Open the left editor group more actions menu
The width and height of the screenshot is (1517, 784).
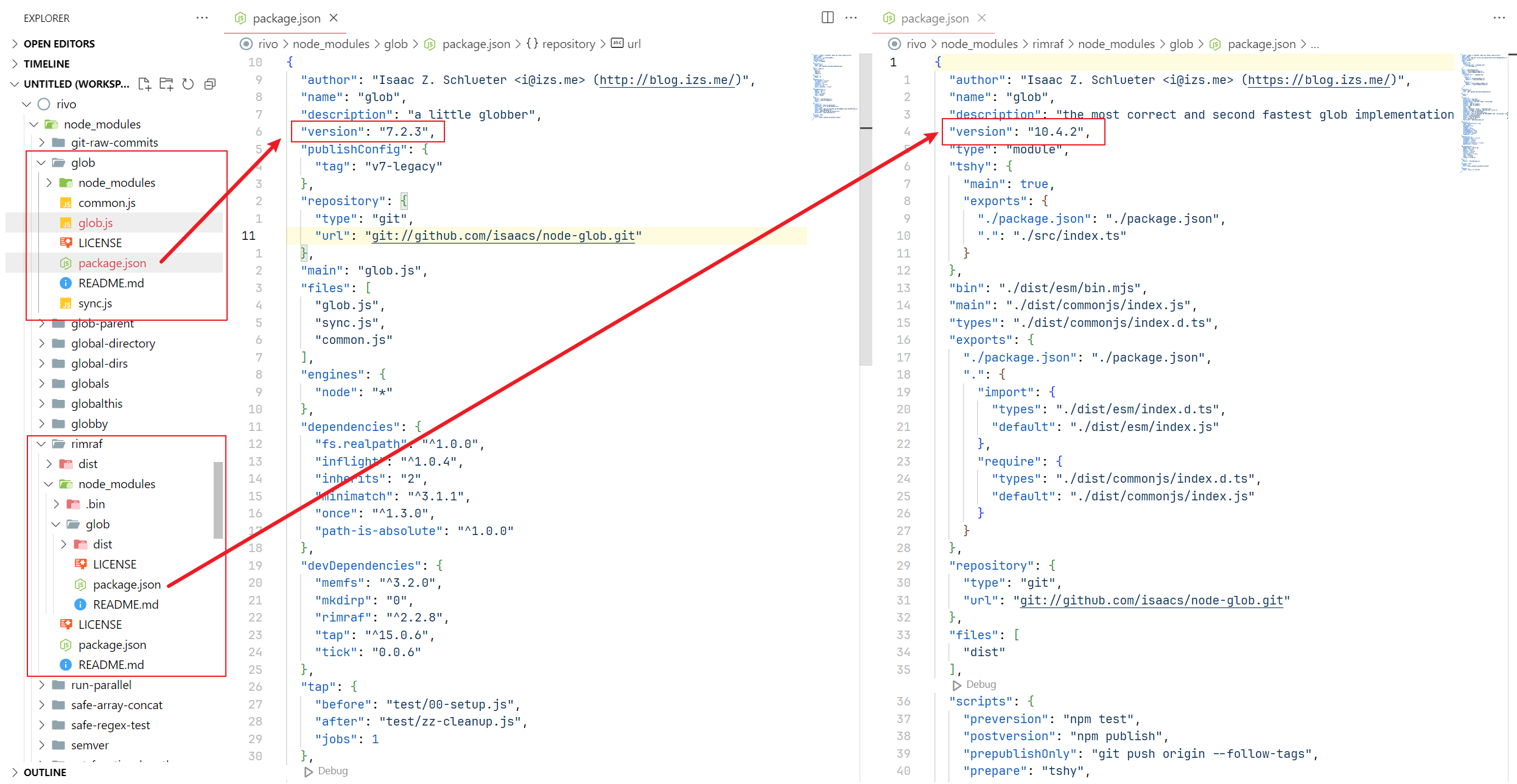click(x=851, y=18)
